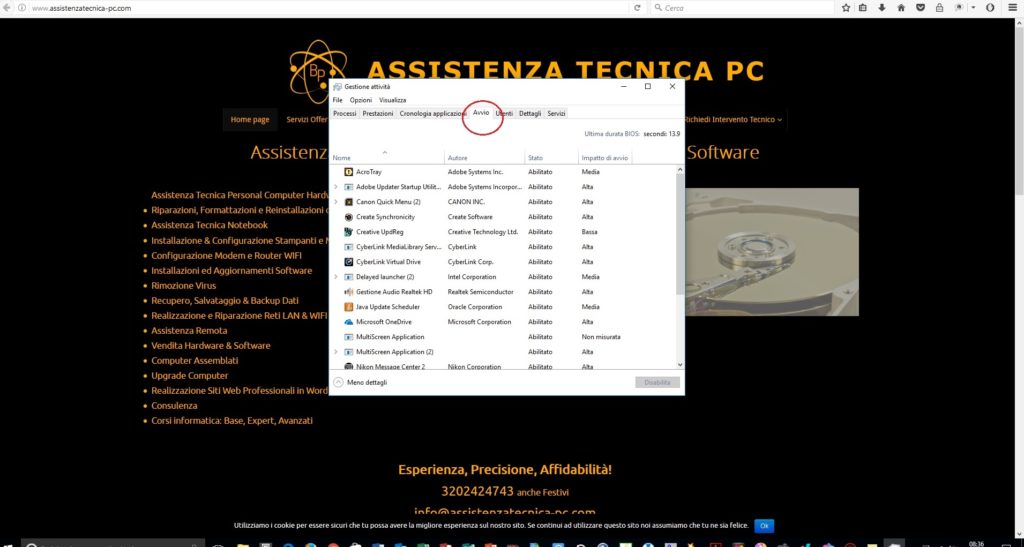Accept cookies with the Ok button
This screenshot has width=1024, height=547.
click(x=763, y=525)
